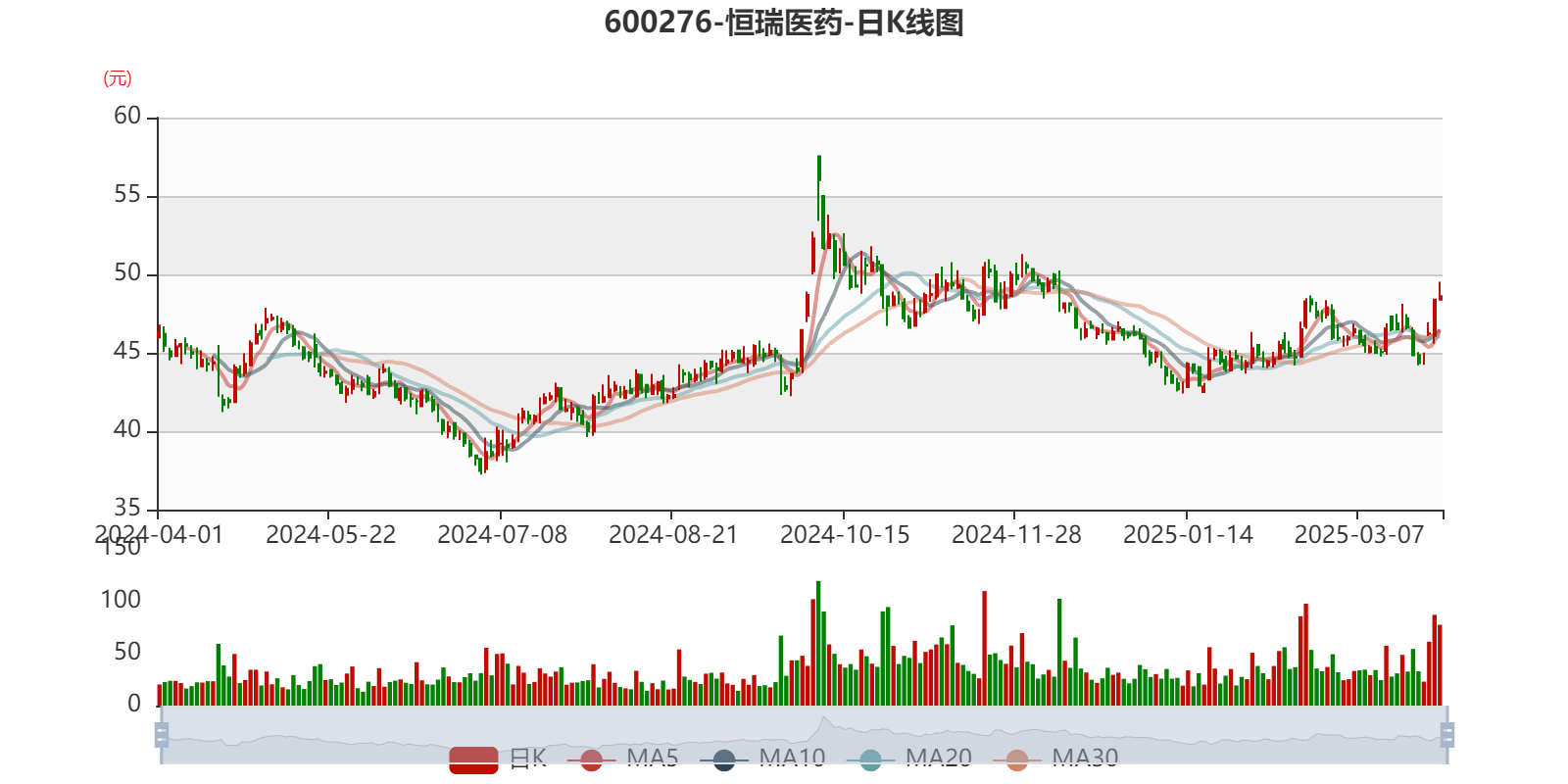Click the MA20 light blue legend icon

870,759
